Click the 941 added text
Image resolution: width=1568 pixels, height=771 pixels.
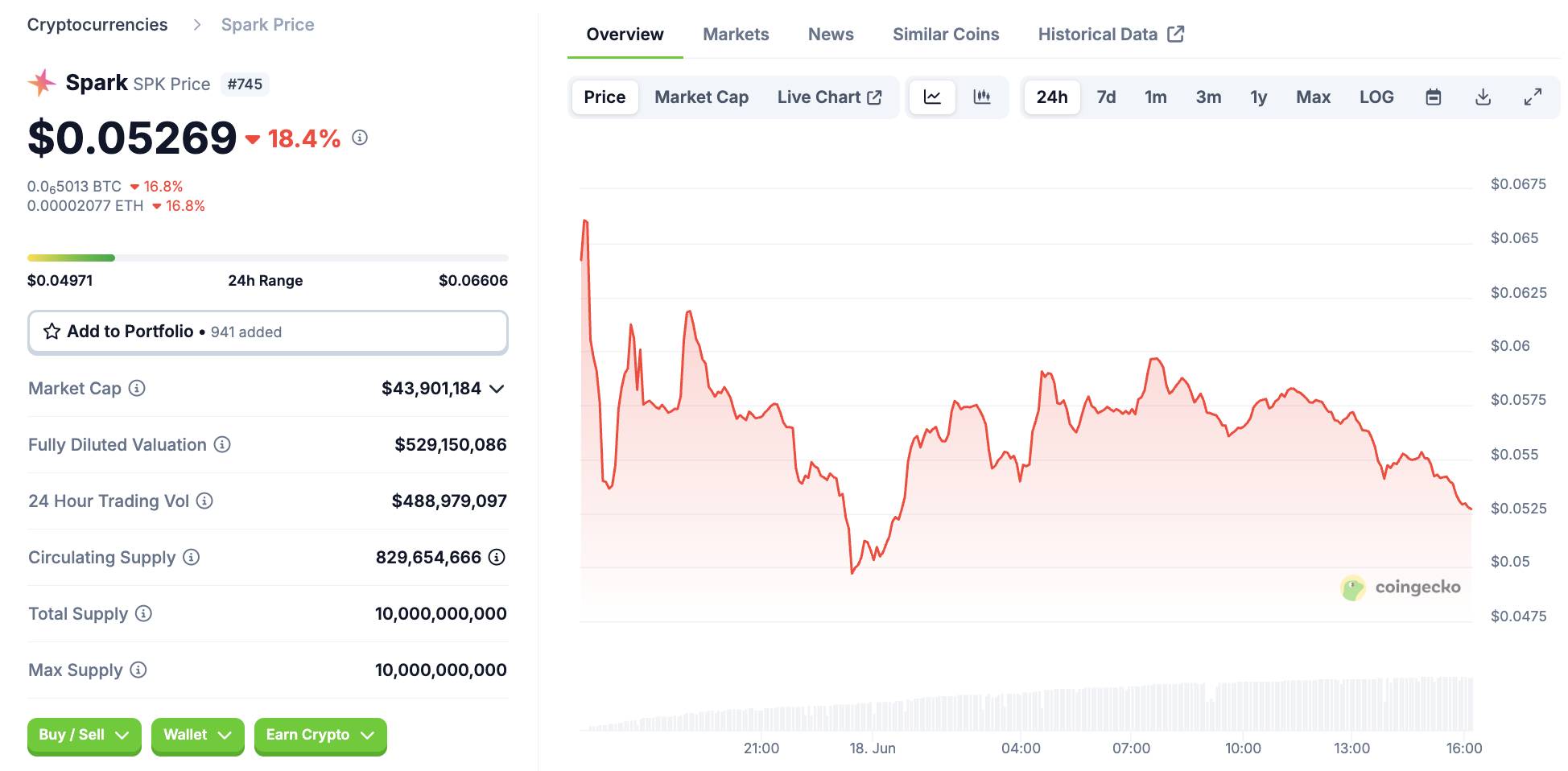click(246, 332)
